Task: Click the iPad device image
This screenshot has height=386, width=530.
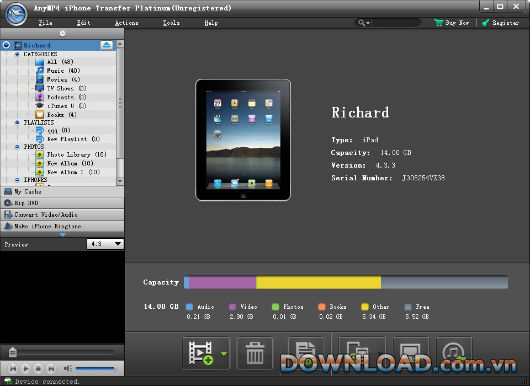Action: [243, 140]
